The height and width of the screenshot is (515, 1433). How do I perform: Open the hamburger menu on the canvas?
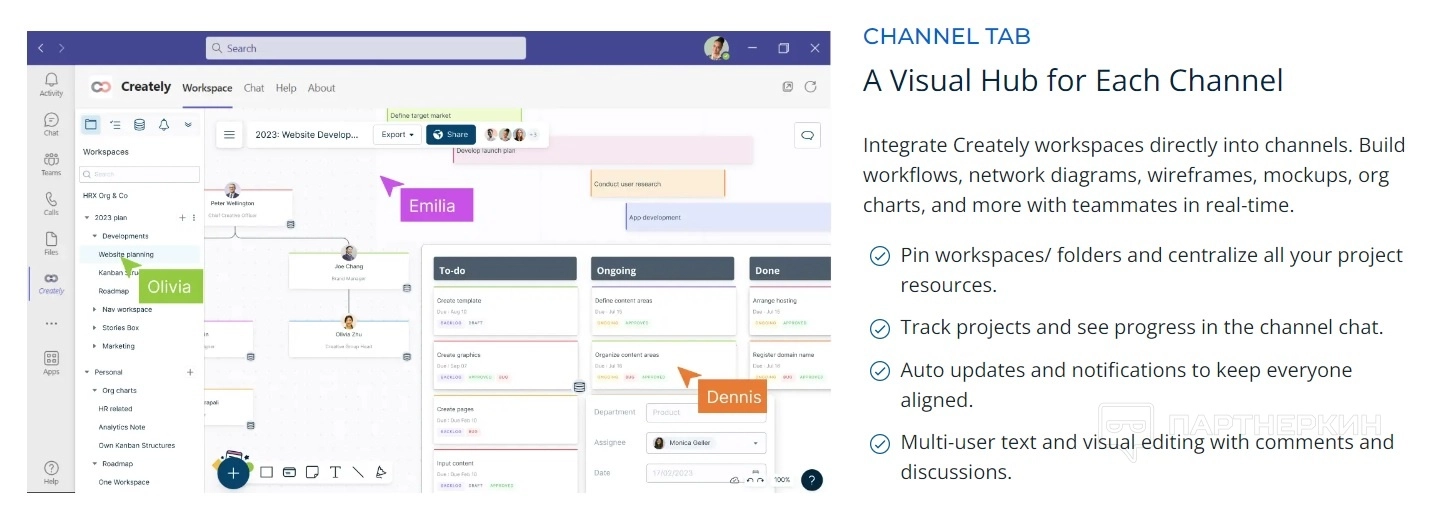230,134
